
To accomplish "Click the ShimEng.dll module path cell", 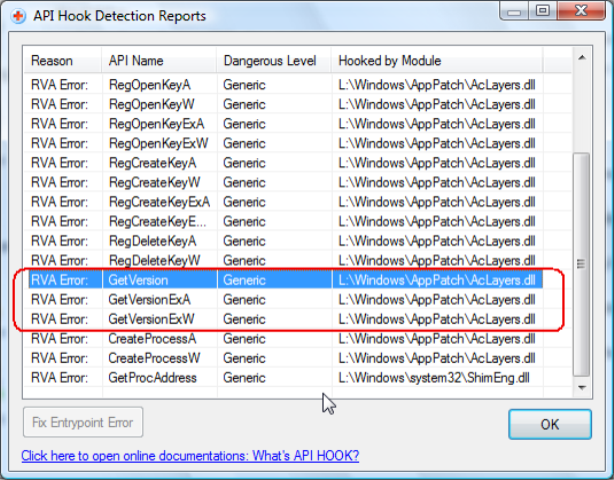I will [x=434, y=378].
